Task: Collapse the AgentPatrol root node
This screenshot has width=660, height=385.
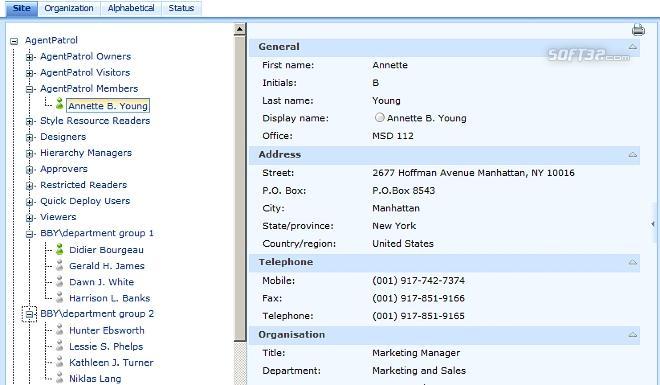Action: (x=14, y=41)
